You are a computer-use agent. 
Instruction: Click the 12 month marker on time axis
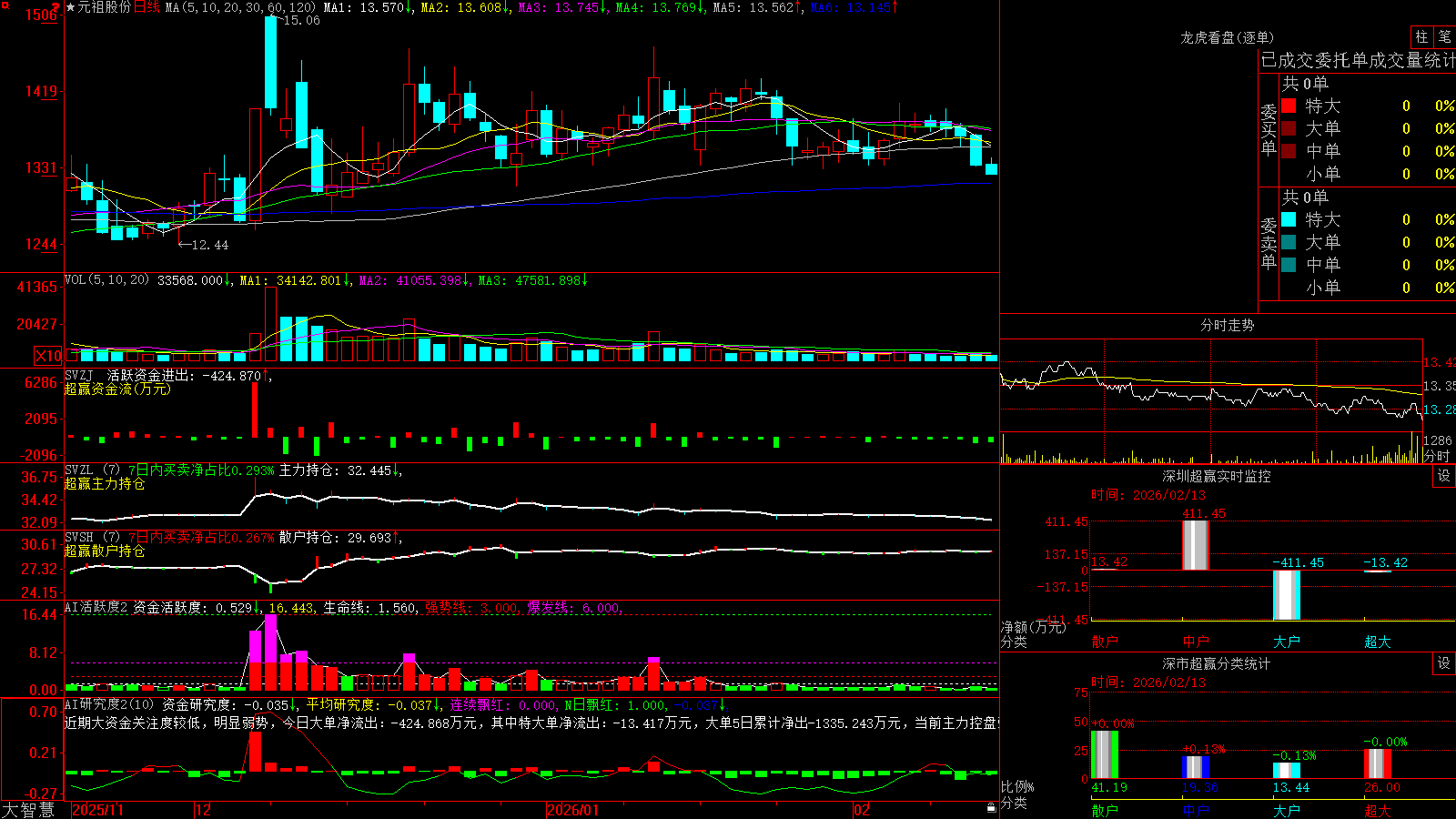[x=203, y=810]
